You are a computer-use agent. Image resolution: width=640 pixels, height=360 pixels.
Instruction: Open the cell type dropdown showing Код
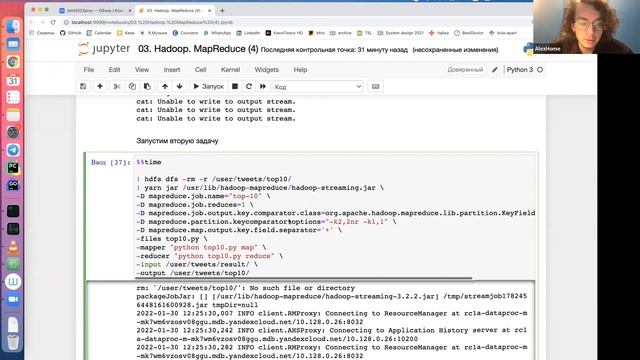pyautogui.click(x=318, y=87)
